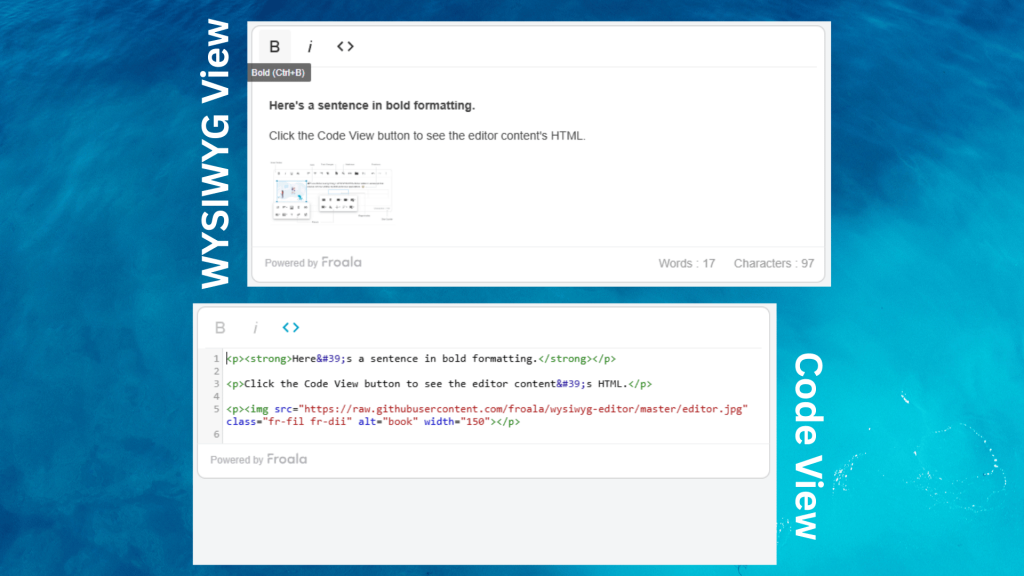Click the highlighted Code View icon to switch back

coord(291,326)
